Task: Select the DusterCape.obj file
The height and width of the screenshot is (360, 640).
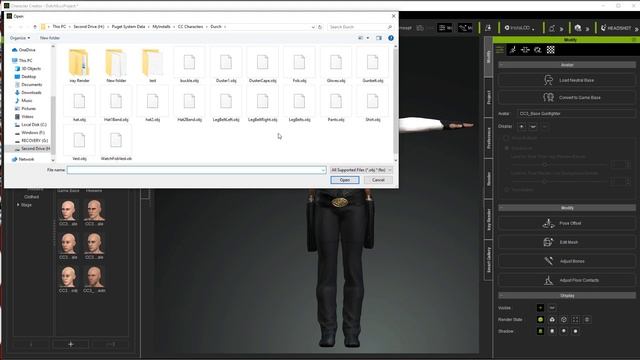Action: (262, 66)
